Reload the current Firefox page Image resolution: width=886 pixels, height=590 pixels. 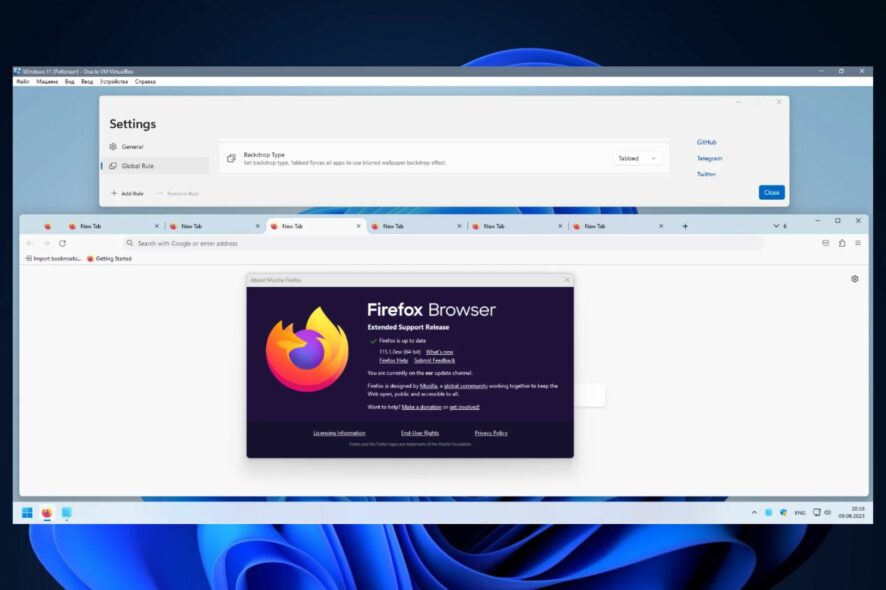coord(62,243)
